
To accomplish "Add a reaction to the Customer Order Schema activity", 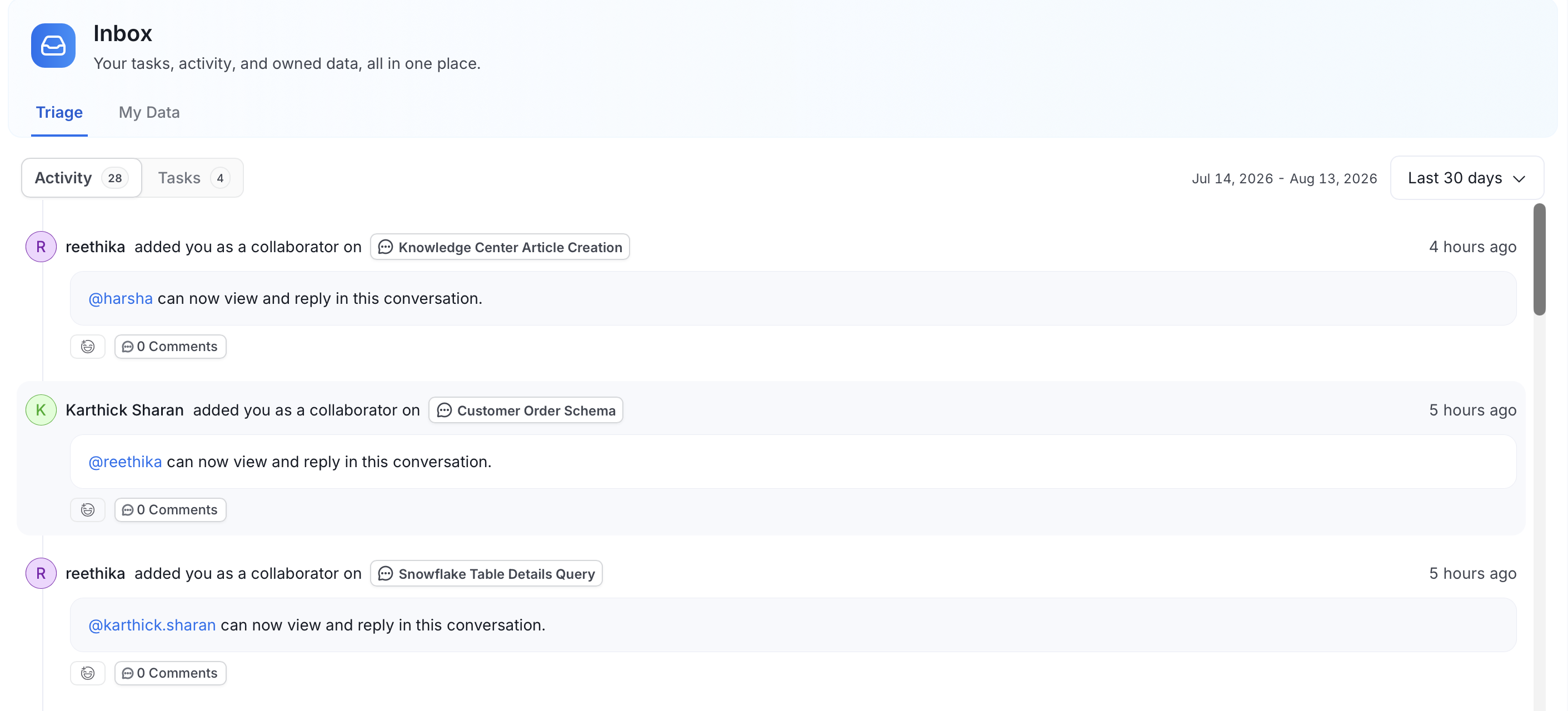I will [88, 509].
